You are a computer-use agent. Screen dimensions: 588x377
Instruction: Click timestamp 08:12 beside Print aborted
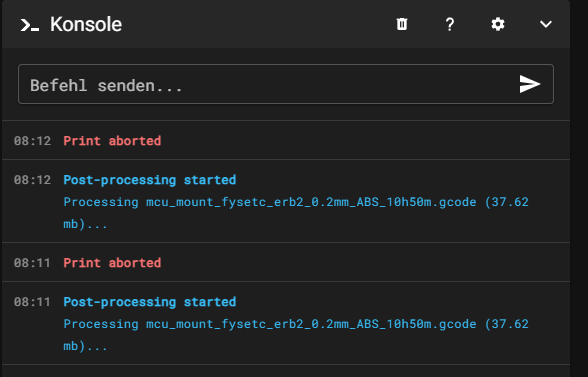click(x=32, y=141)
